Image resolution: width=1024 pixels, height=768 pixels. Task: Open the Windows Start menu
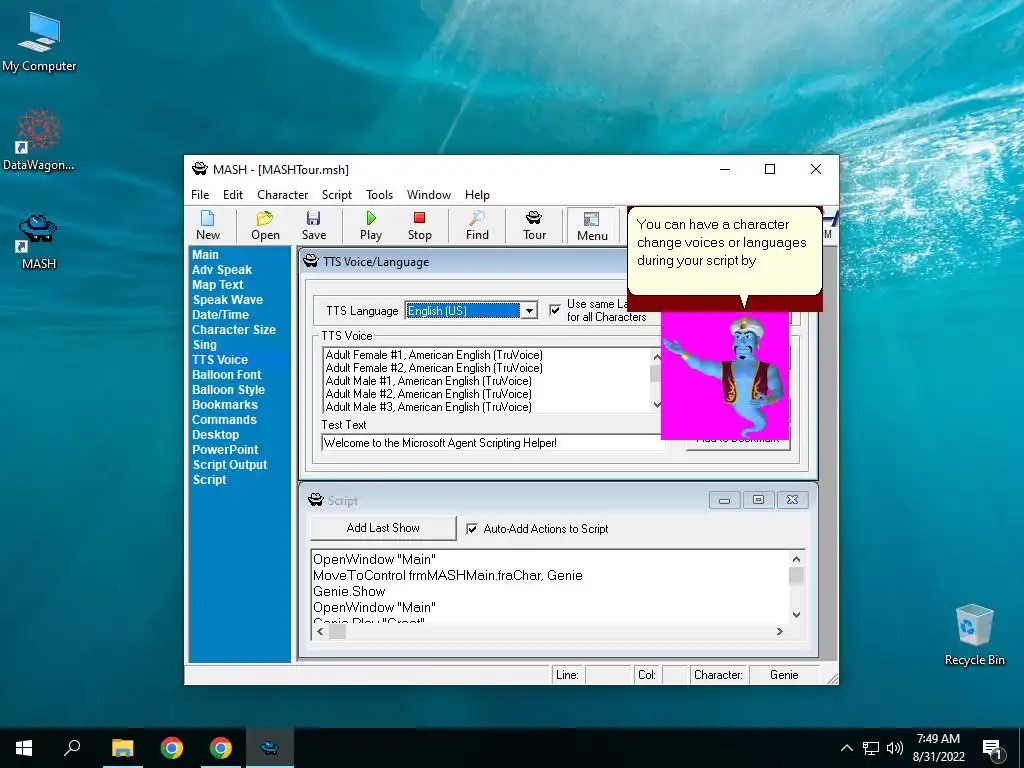point(24,748)
